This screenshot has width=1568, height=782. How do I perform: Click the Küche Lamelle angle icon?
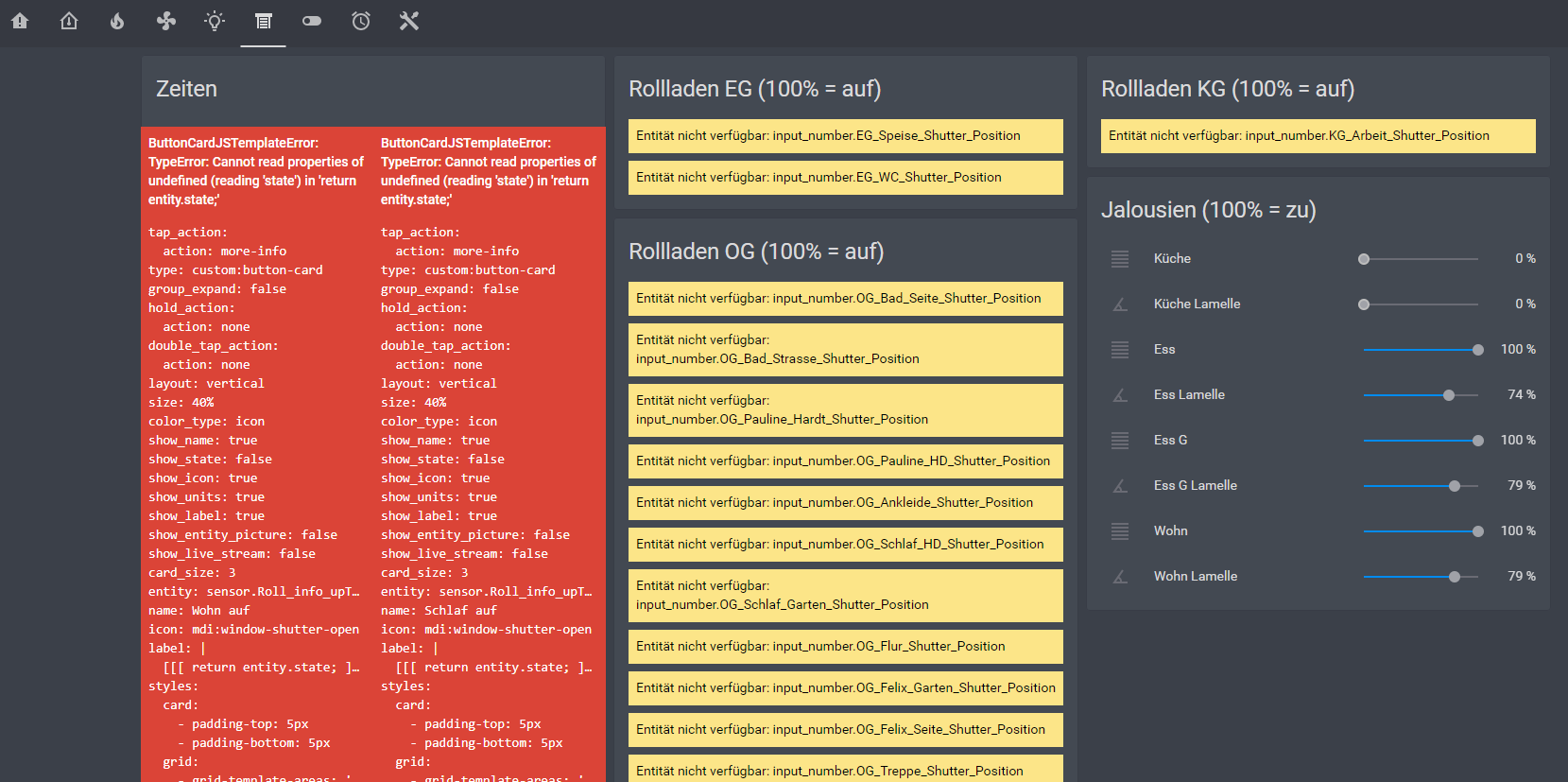pos(1120,304)
